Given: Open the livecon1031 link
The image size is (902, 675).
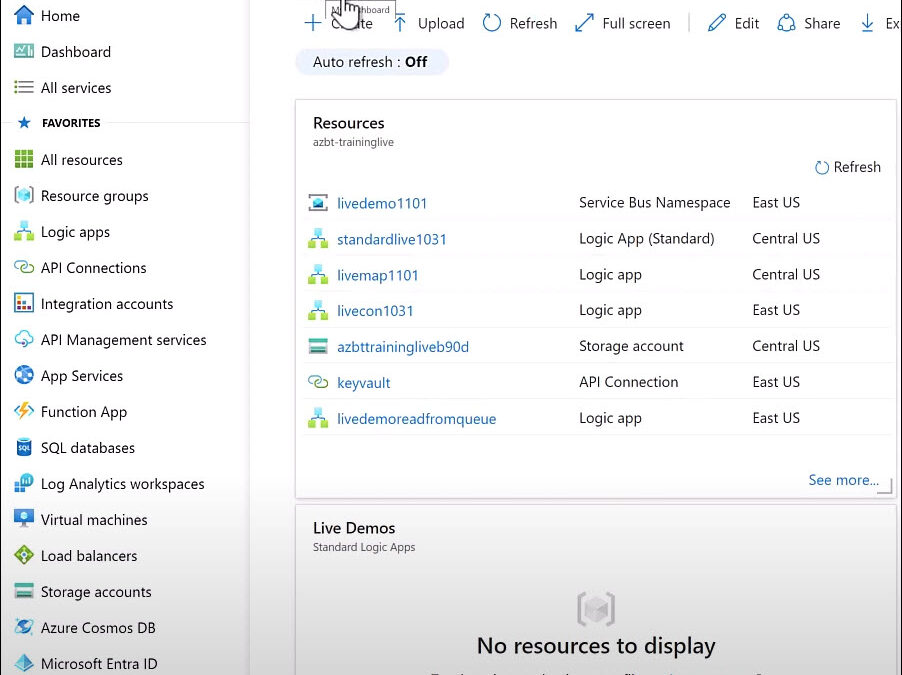Looking at the screenshot, I should (x=375, y=311).
